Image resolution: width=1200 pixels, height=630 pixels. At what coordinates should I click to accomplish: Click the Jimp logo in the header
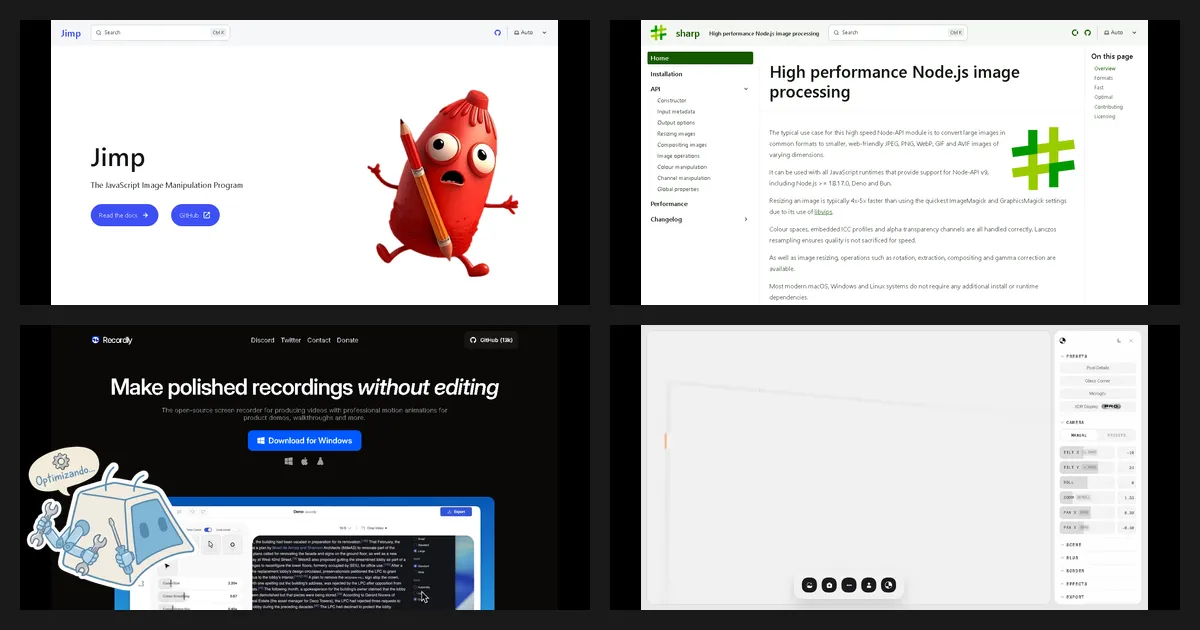71,33
